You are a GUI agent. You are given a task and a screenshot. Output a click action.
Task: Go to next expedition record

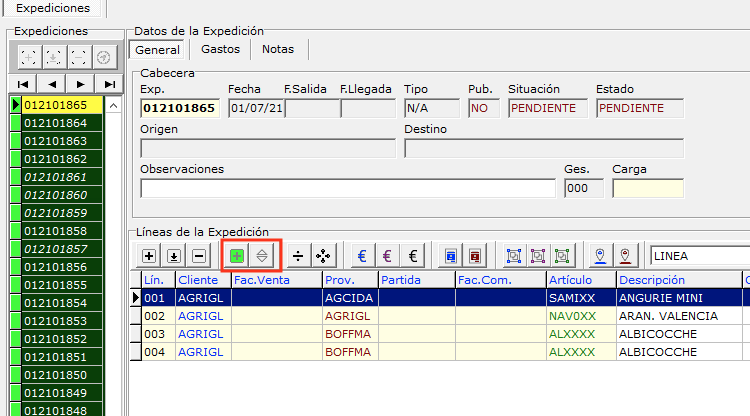(81, 83)
